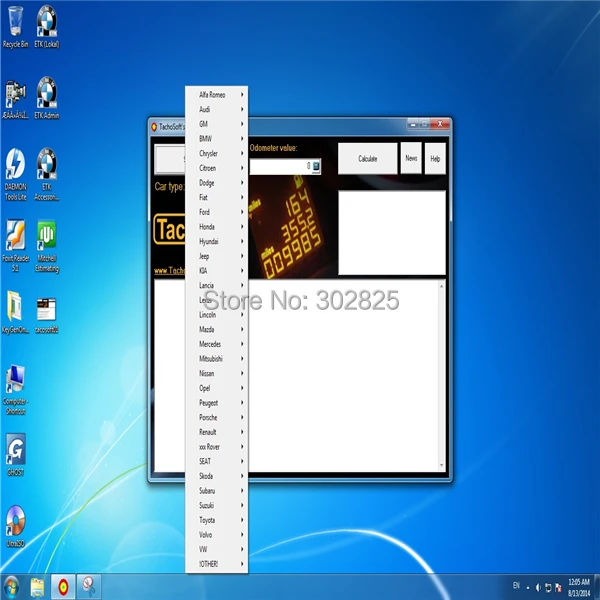Select Renault in the car menu
This screenshot has height=600, width=600.
(217, 432)
